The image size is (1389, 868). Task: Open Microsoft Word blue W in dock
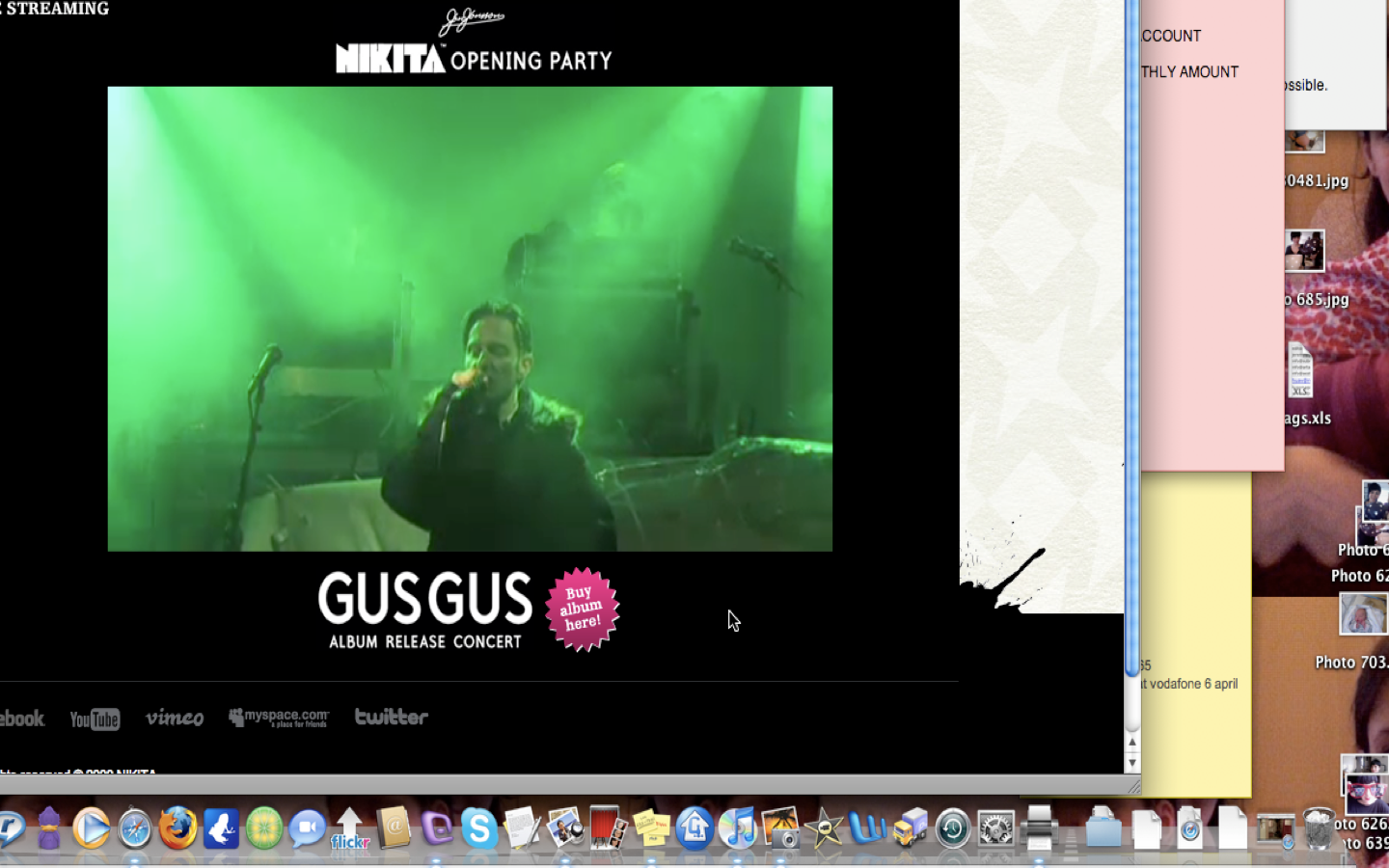coord(867,829)
